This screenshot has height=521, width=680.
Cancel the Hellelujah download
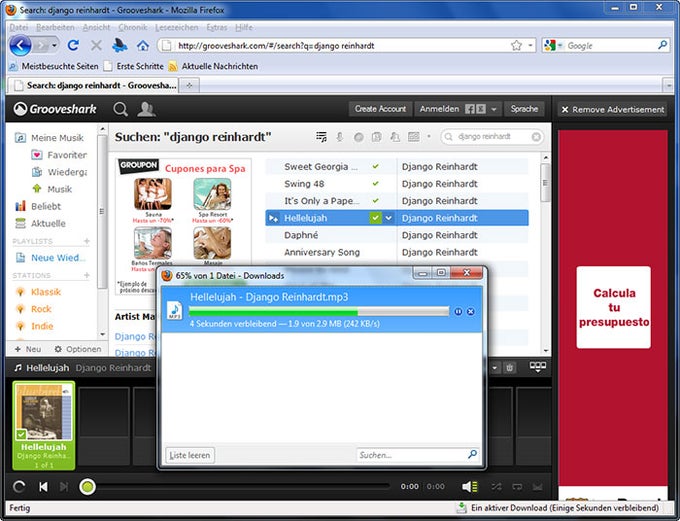[x=471, y=311]
